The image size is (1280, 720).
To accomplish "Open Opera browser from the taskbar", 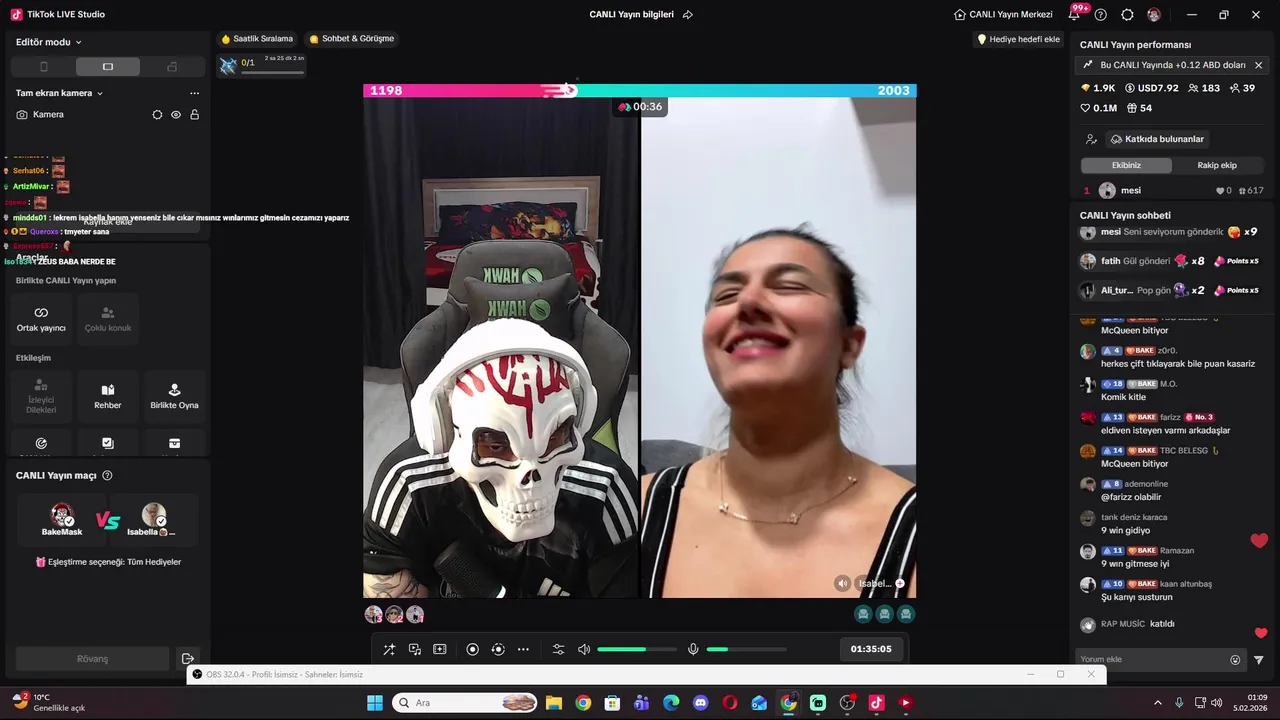I will click(730, 703).
